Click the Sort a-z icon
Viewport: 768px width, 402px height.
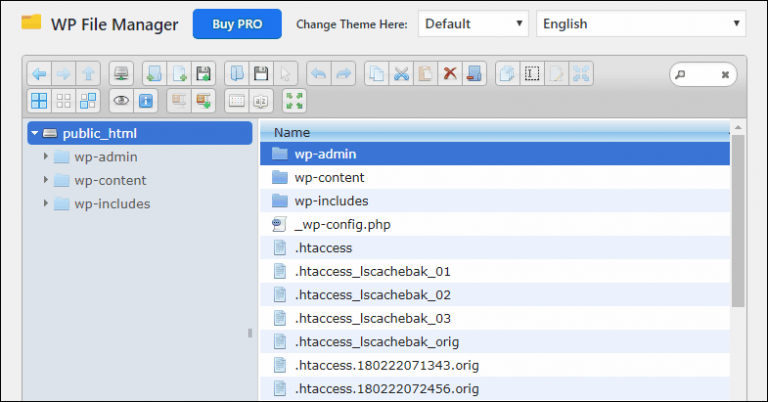pos(260,100)
